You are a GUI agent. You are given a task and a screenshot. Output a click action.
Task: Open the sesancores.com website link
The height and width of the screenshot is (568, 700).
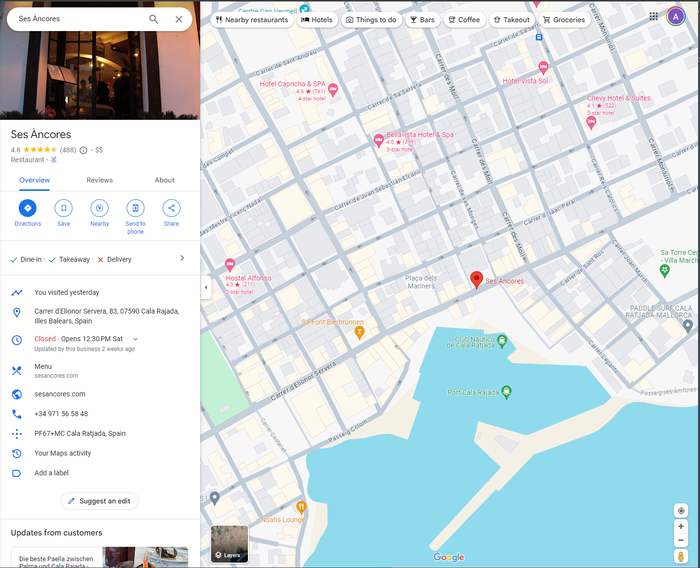tap(60, 394)
